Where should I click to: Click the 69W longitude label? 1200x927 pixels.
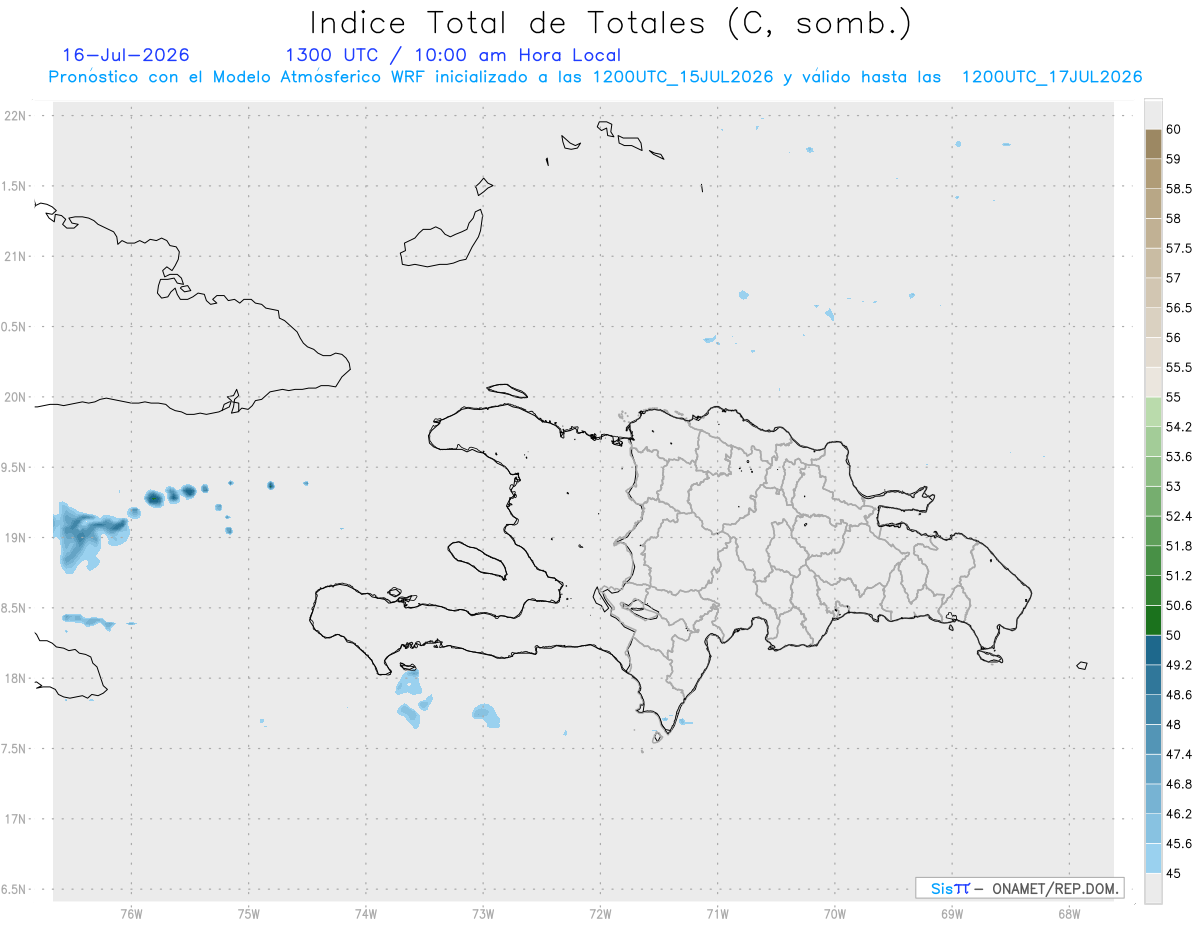tap(952, 914)
